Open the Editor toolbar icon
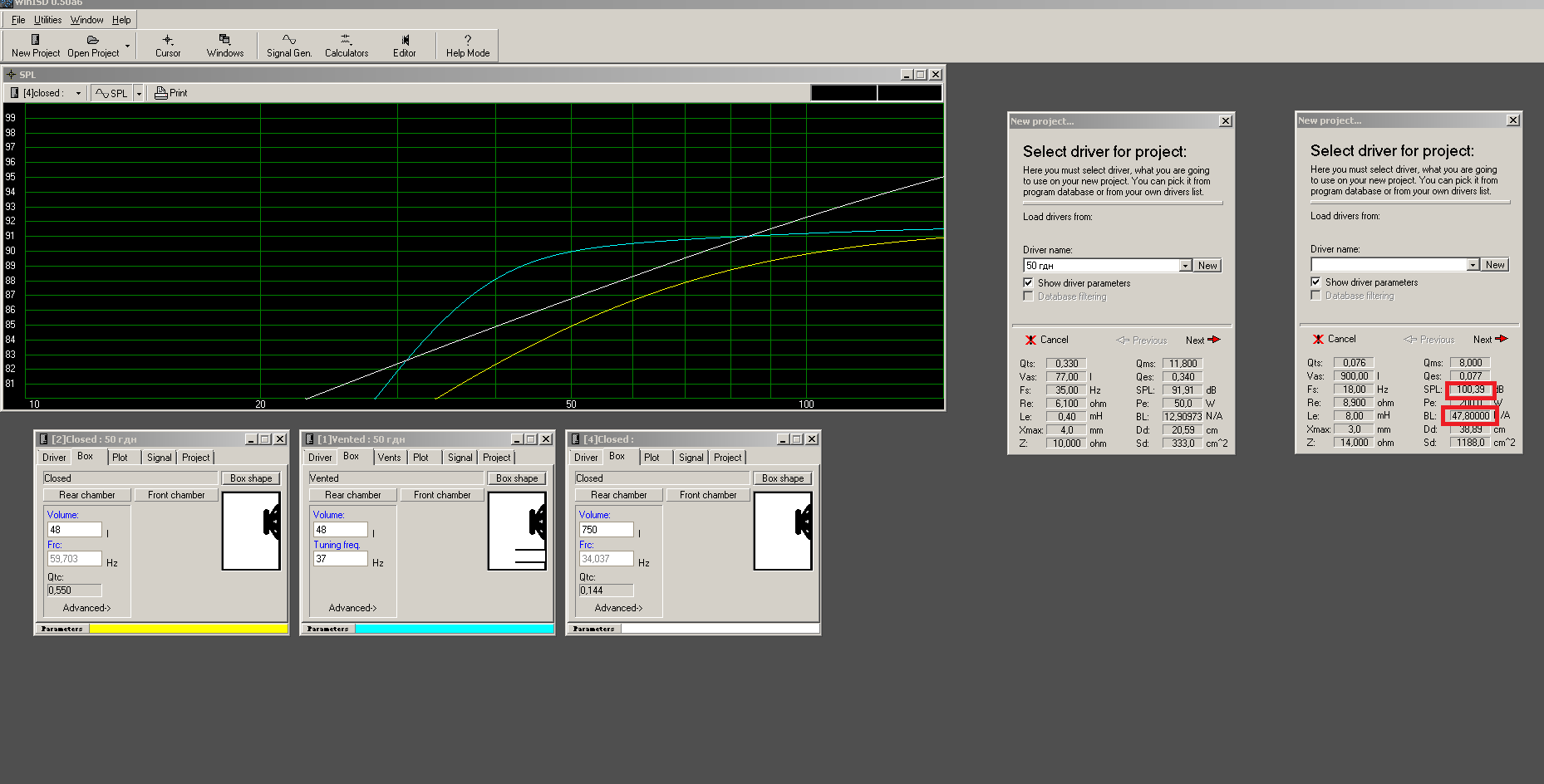The image size is (1544, 784). click(x=405, y=40)
